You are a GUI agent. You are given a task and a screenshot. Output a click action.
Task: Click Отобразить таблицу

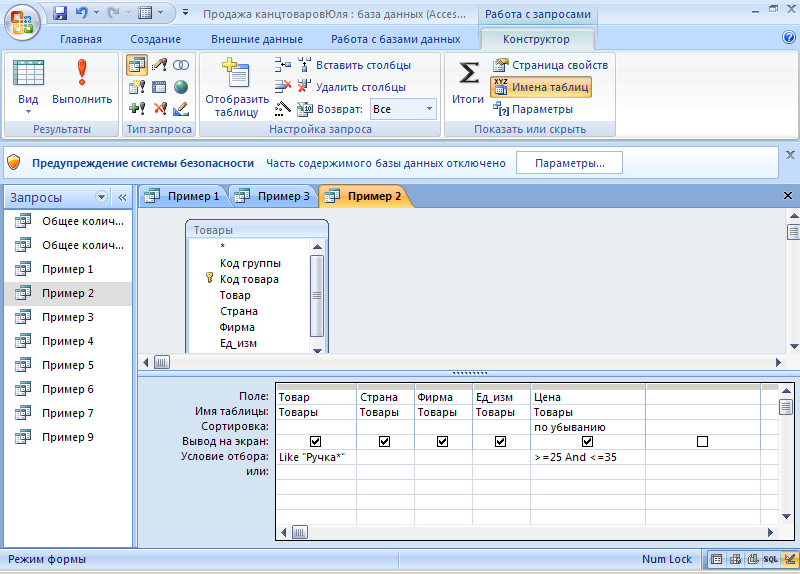(237, 87)
